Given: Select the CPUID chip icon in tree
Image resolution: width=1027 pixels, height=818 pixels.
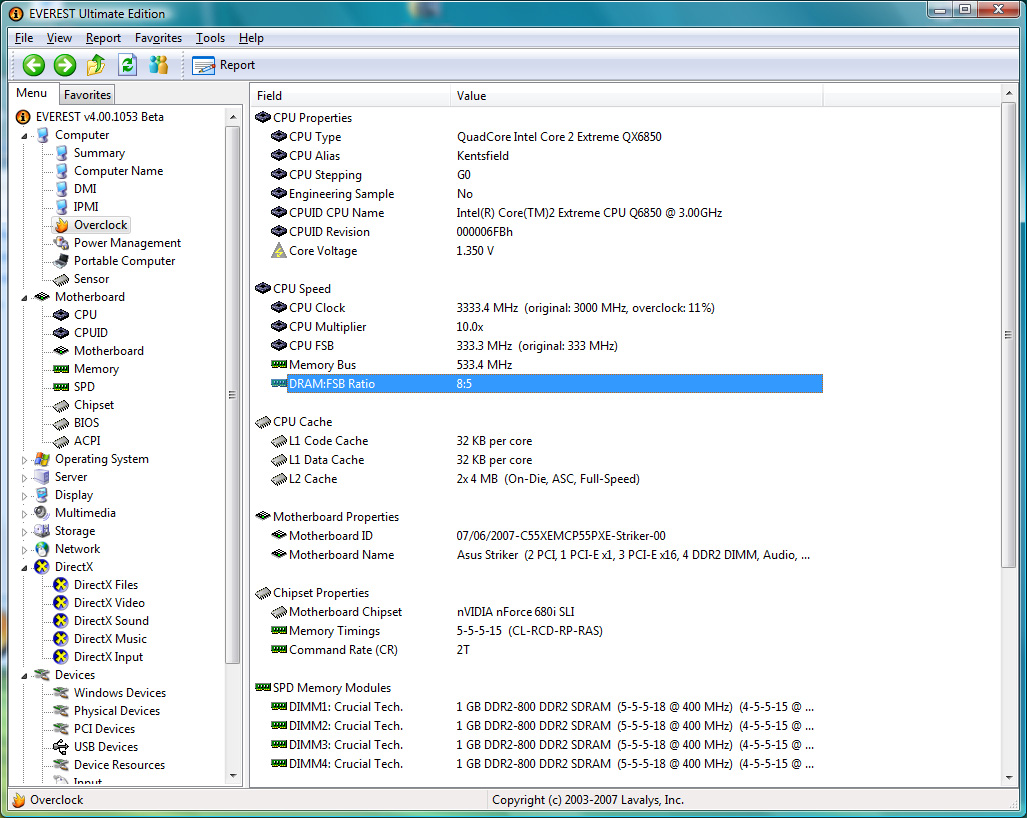Looking at the screenshot, I should point(62,333).
